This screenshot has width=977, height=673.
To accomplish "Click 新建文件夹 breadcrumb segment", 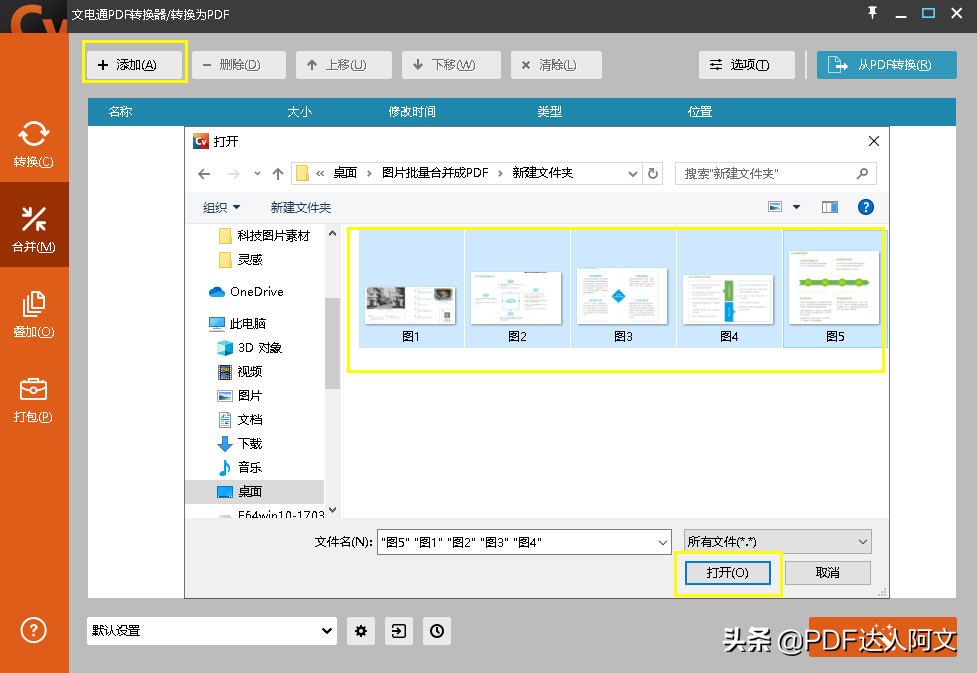I will (x=542, y=173).
